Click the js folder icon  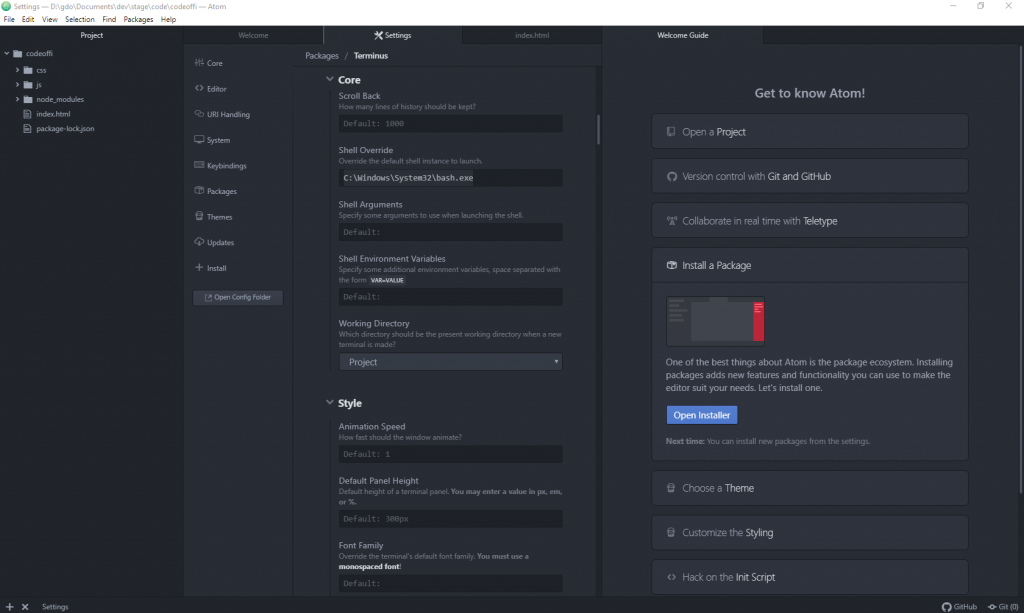28,84
